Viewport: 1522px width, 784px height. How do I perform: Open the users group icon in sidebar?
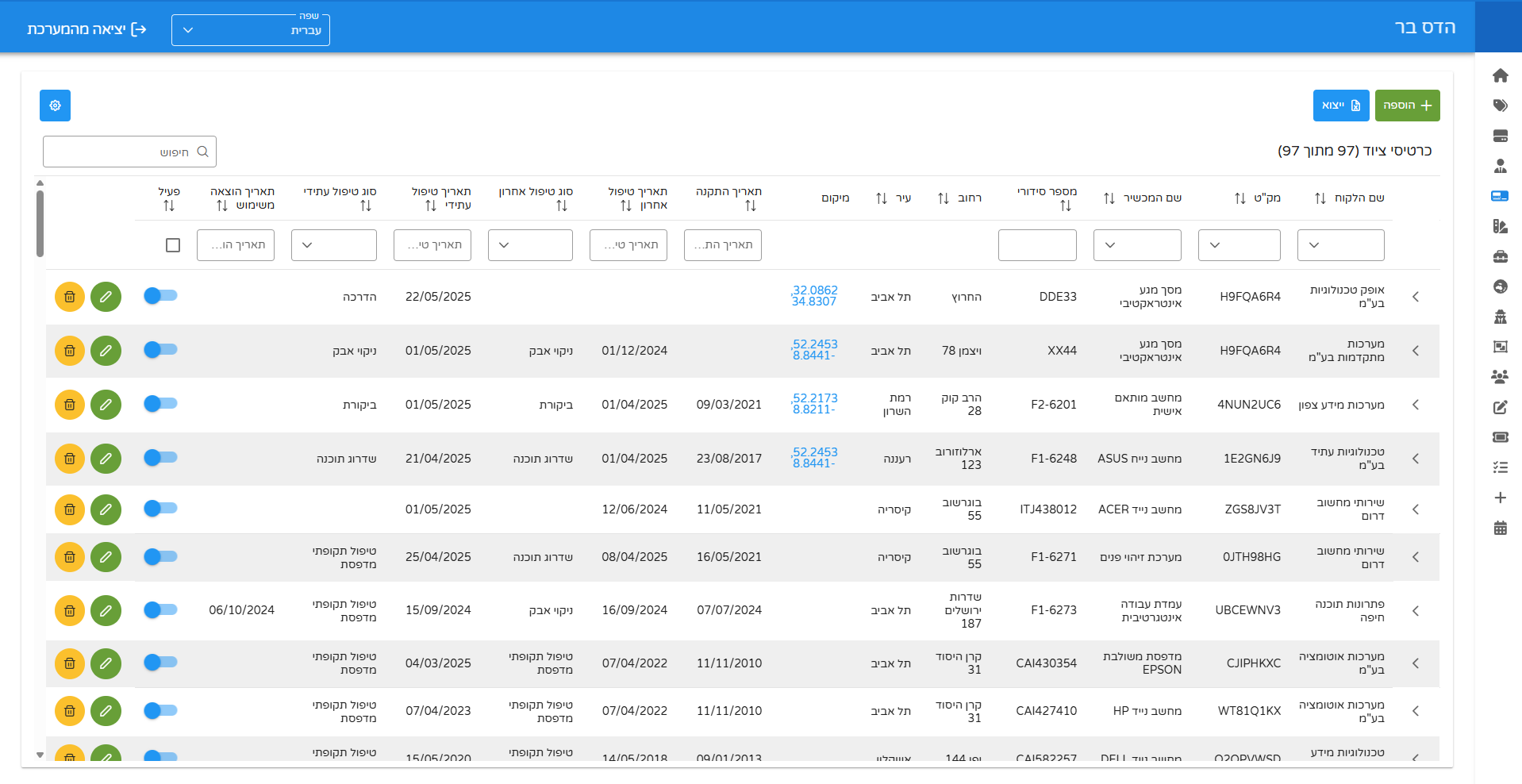click(x=1500, y=377)
